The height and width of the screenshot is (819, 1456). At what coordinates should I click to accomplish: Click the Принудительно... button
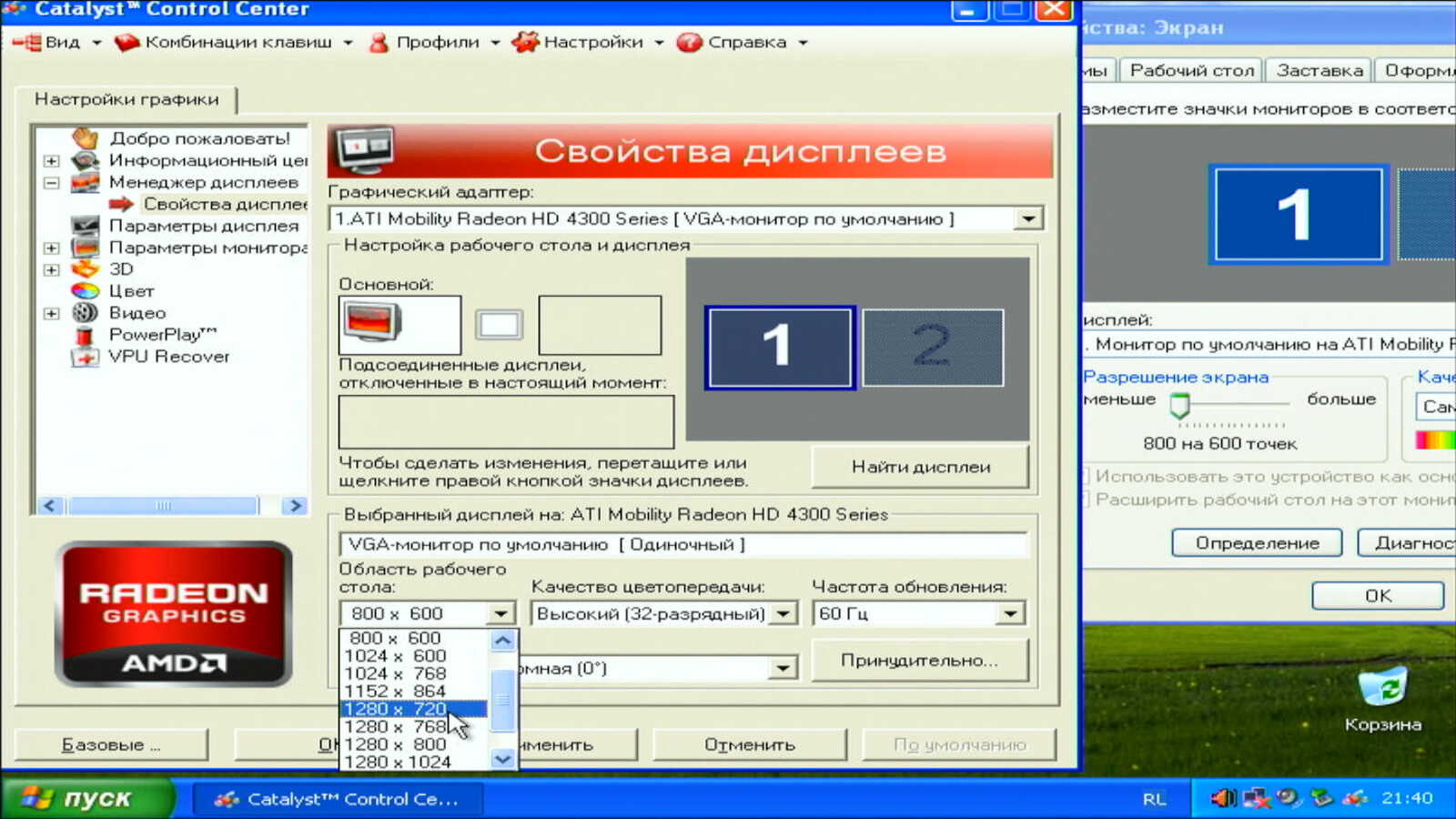[x=919, y=661]
